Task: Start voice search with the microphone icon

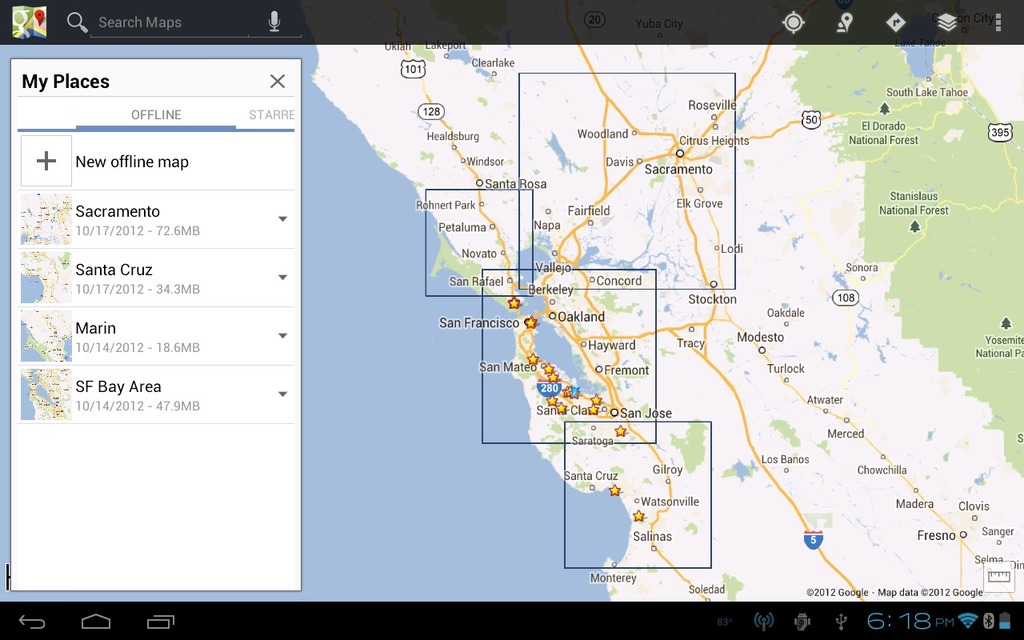Action: 274,22
